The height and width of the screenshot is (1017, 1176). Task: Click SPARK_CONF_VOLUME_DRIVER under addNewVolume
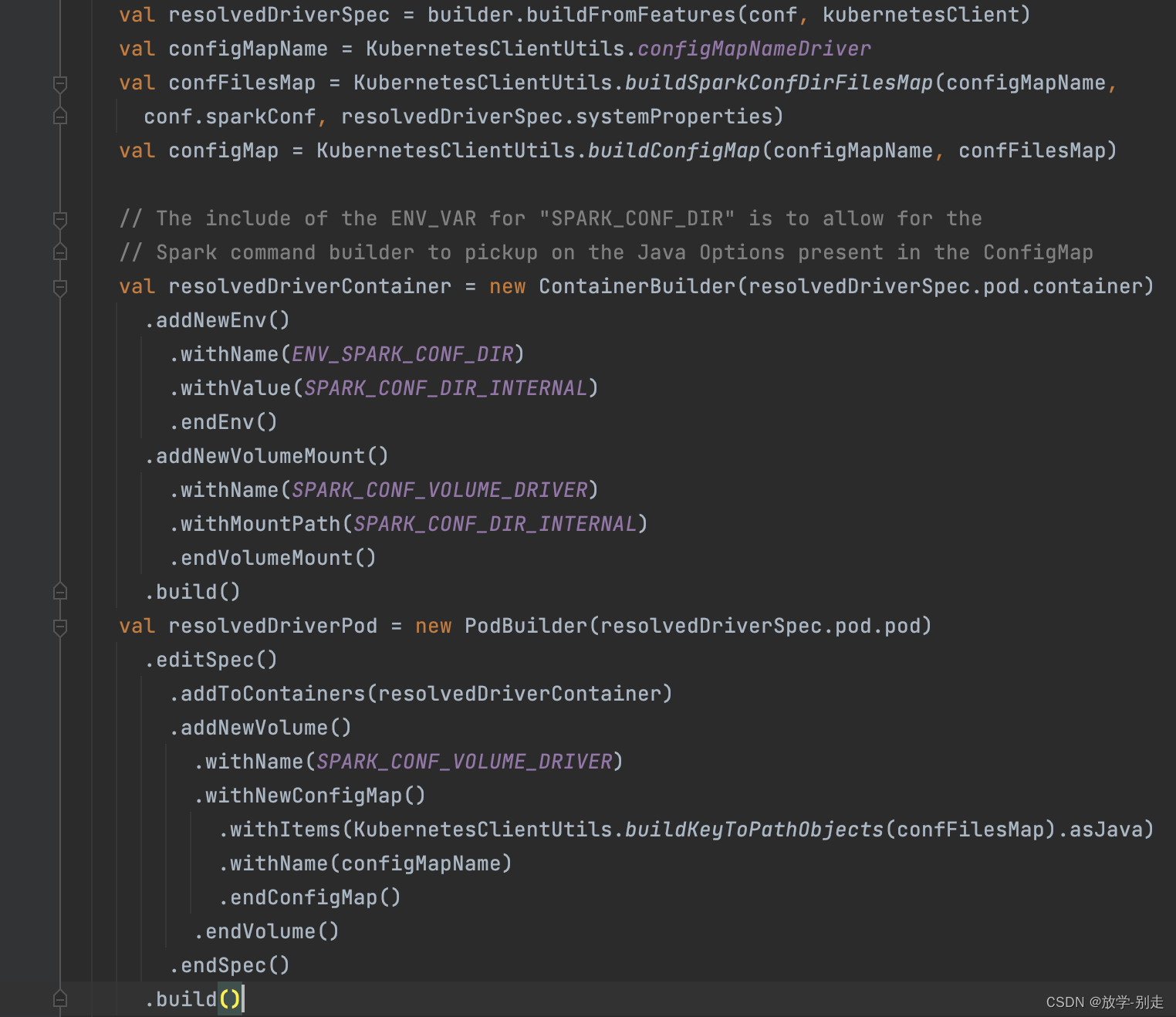pyautogui.click(x=465, y=762)
